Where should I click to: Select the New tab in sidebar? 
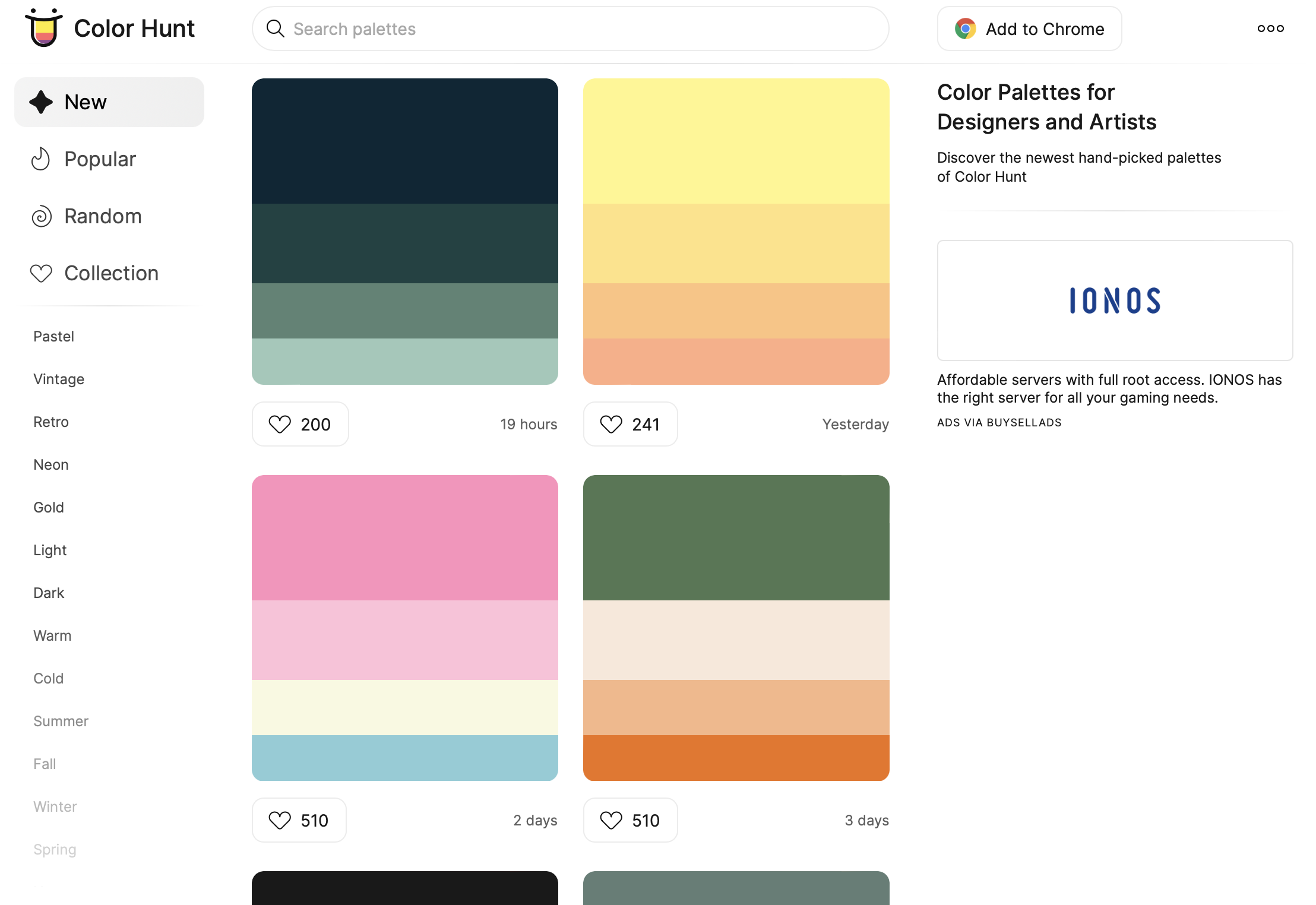coord(109,102)
